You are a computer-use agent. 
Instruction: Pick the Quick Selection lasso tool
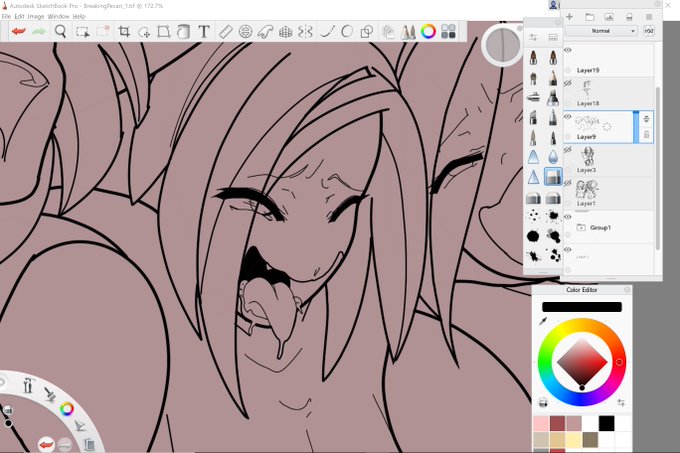pos(144,32)
